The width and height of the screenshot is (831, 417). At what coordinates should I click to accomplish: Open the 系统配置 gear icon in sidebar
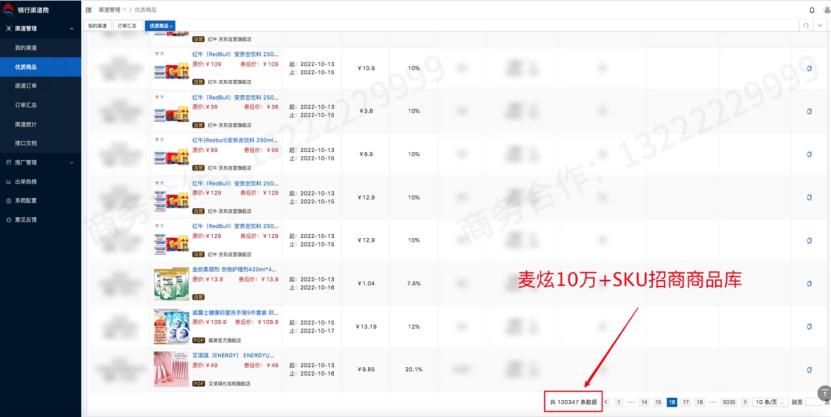click(x=8, y=201)
